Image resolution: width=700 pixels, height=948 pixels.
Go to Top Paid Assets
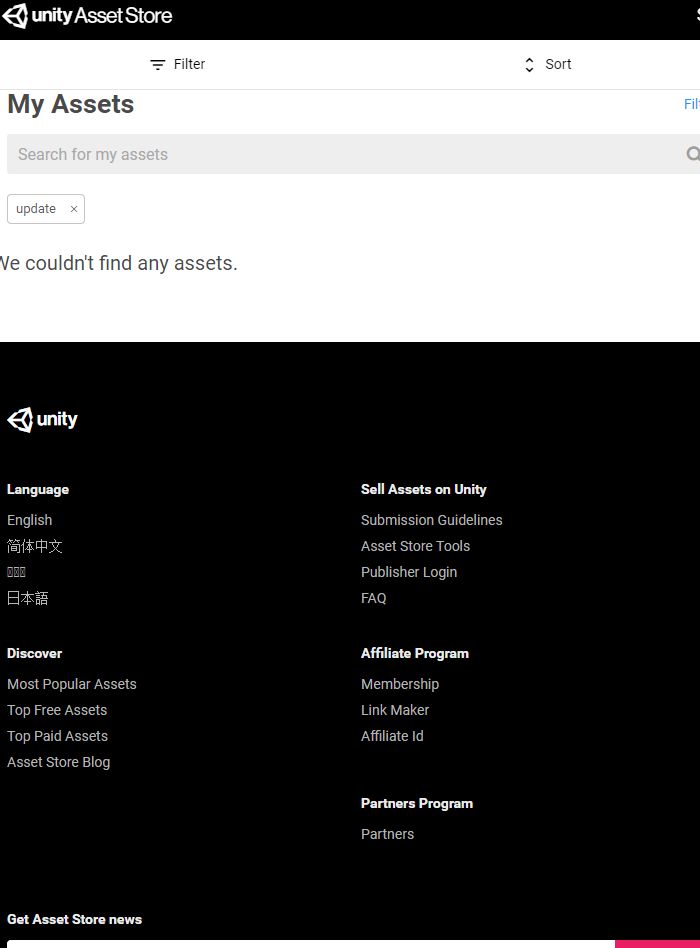click(x=58, y=736)
